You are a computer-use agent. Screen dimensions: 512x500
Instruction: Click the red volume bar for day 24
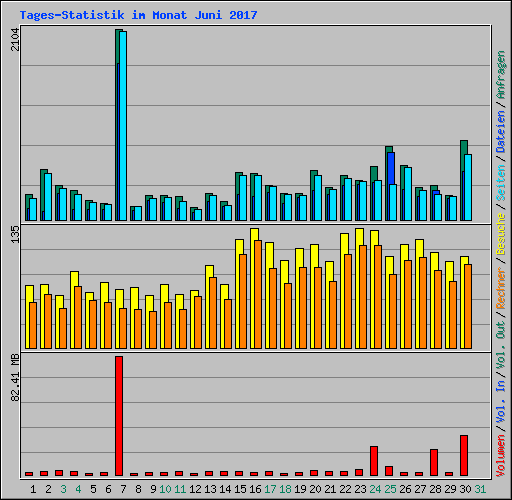pyautogui.click(x=374, y=461)
